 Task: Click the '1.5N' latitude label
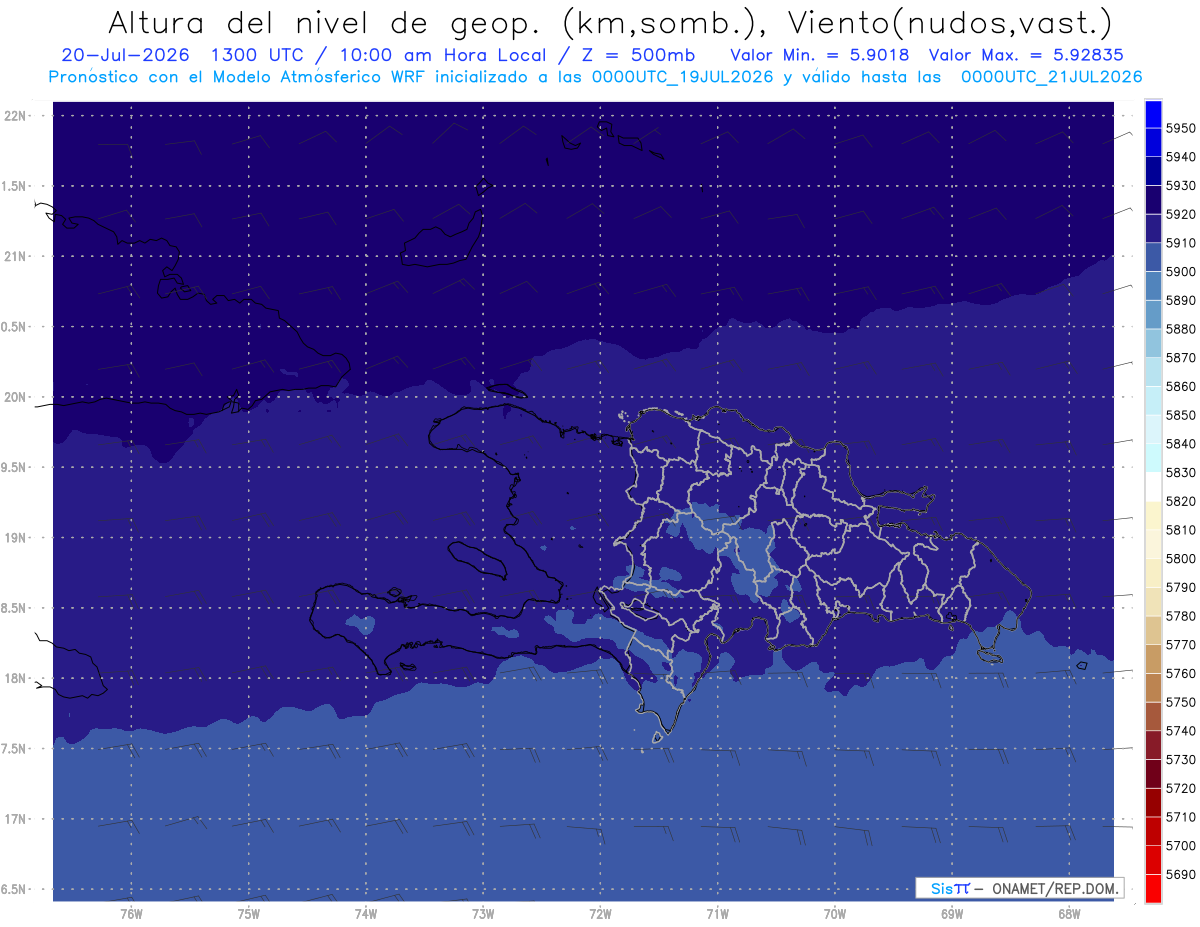[15, 186]
